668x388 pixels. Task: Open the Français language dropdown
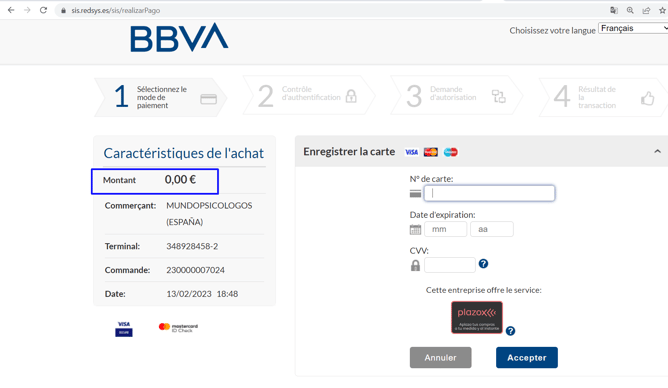pyautogui.click(x=633, y=28)
